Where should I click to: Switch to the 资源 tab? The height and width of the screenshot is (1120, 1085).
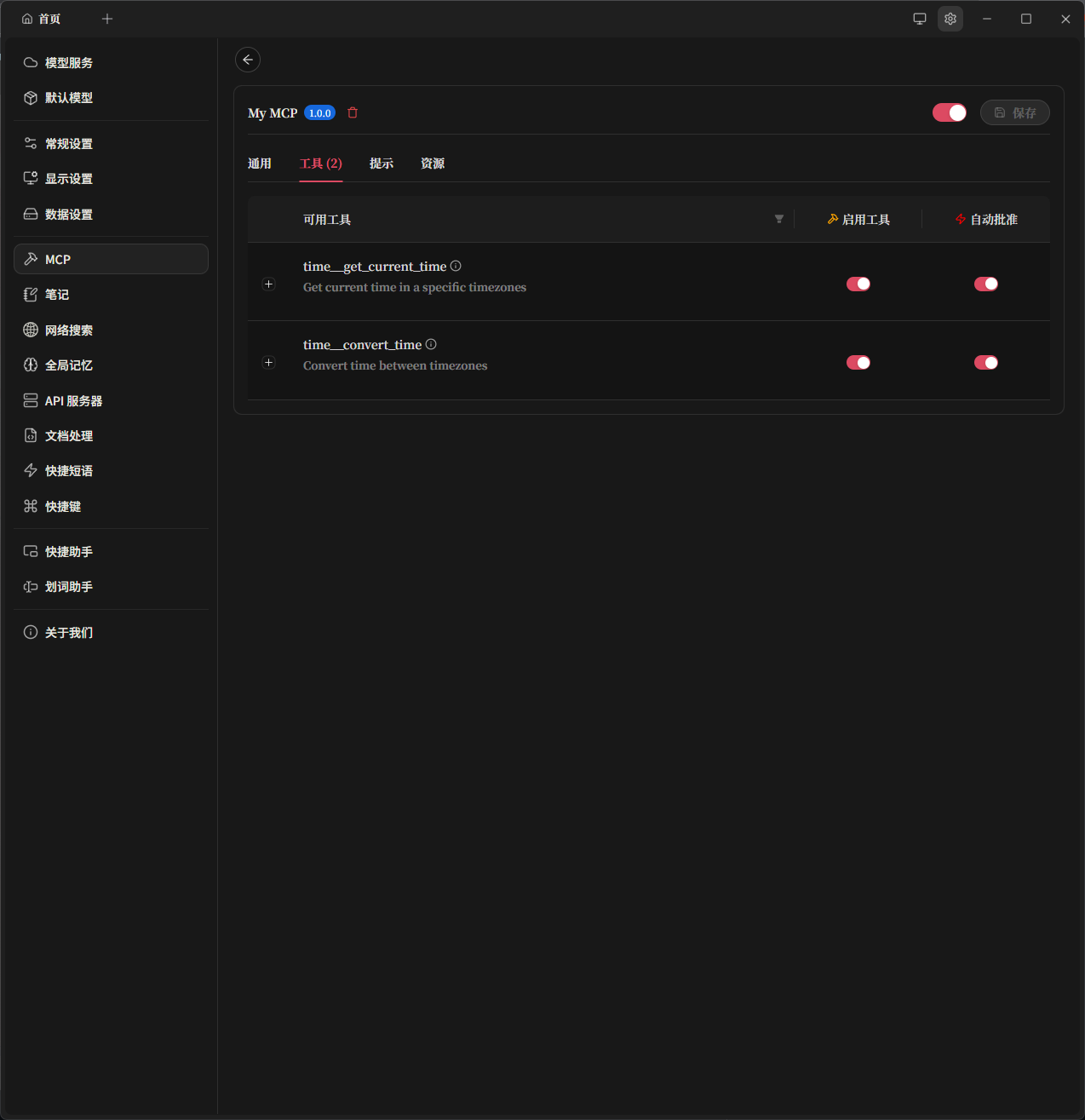click(433, 164)
